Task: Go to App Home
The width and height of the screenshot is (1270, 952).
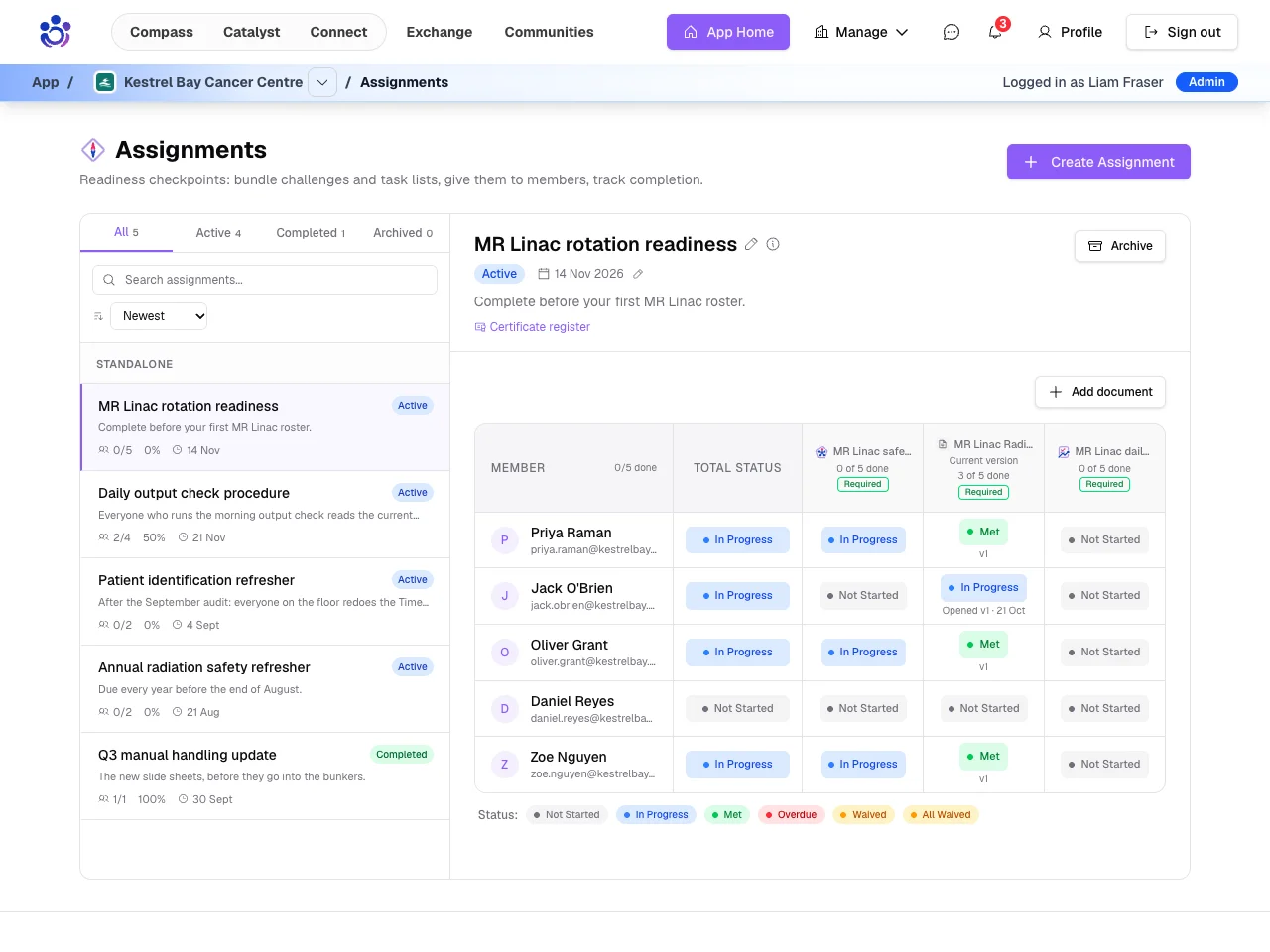Action: 728,32
